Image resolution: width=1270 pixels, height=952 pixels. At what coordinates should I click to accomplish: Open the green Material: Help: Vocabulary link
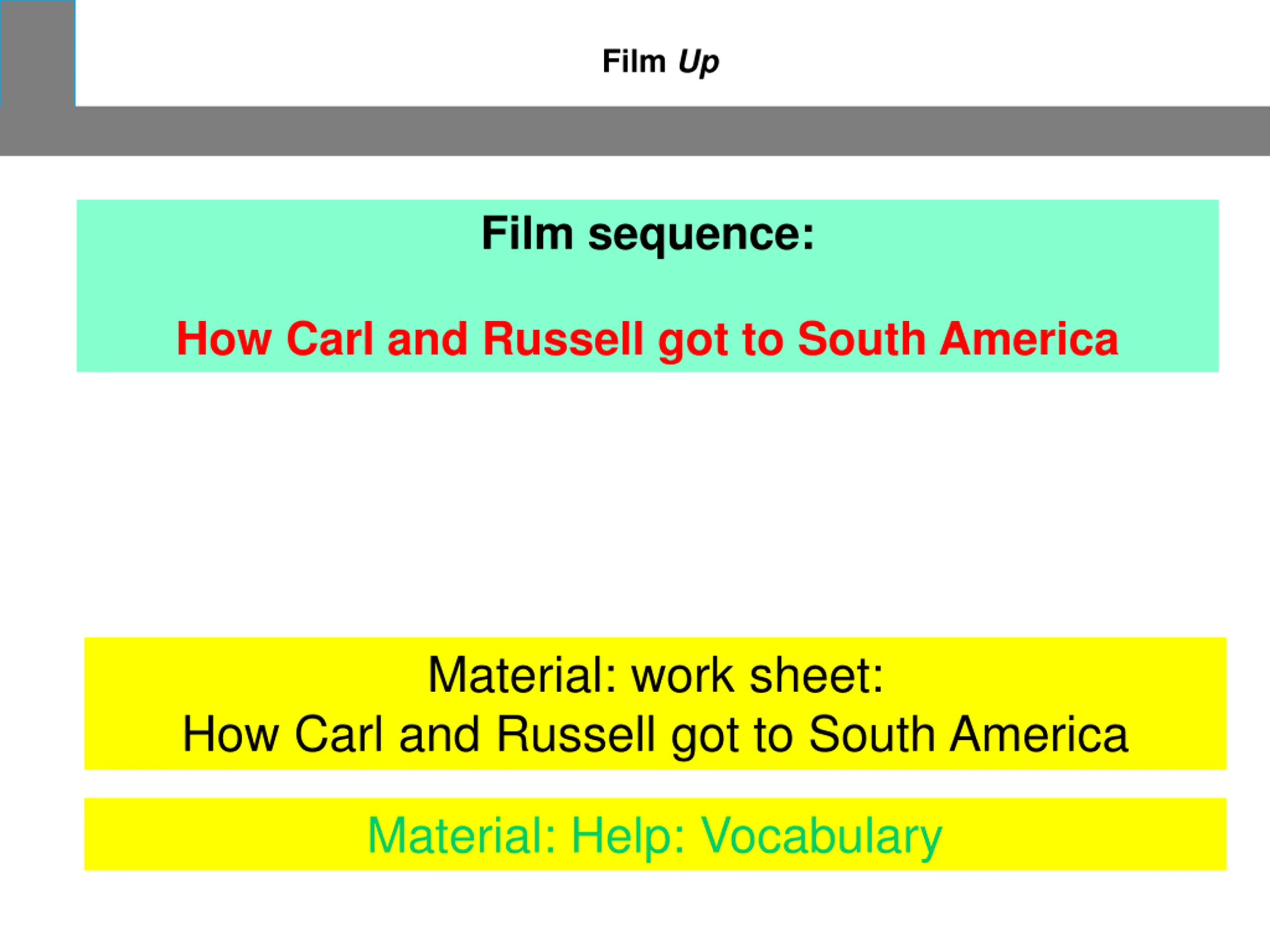click(x=655, y=836)
